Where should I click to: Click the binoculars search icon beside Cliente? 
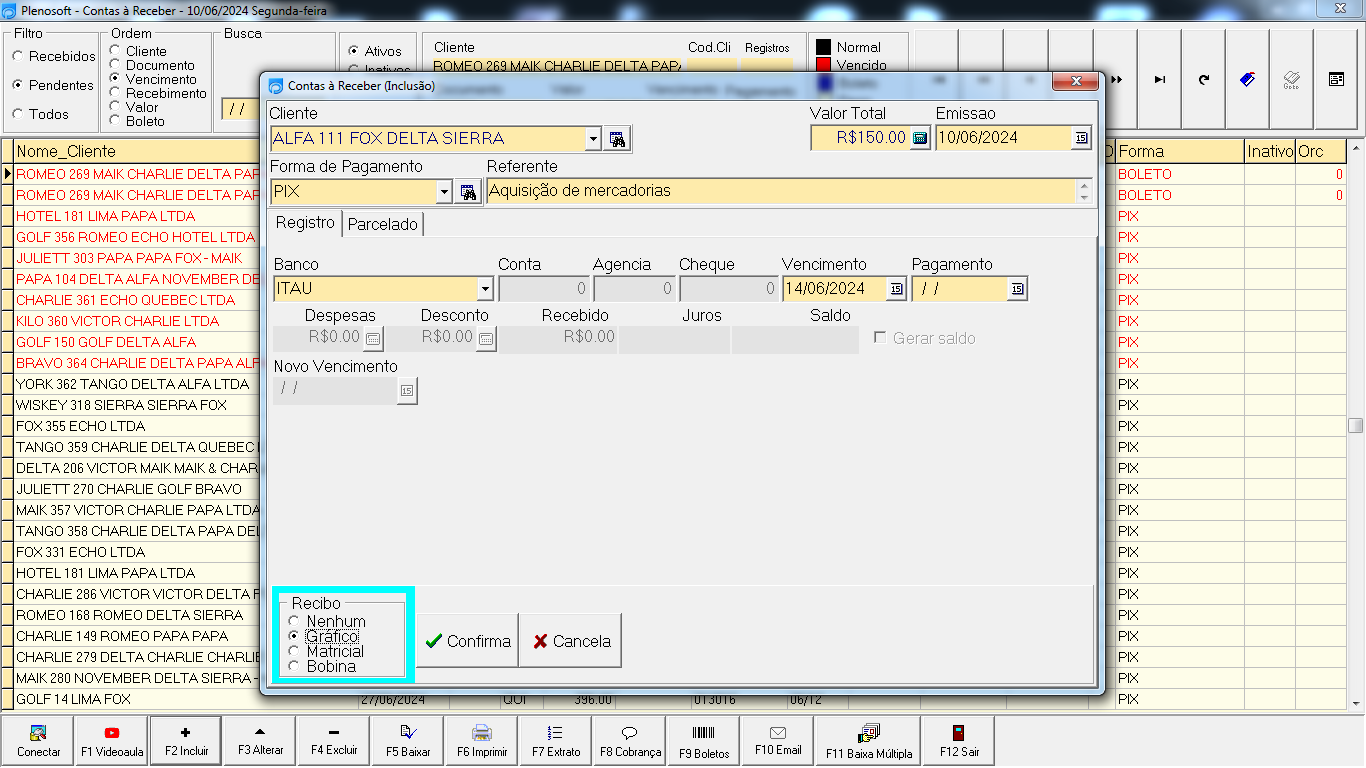tap(618, 139)
